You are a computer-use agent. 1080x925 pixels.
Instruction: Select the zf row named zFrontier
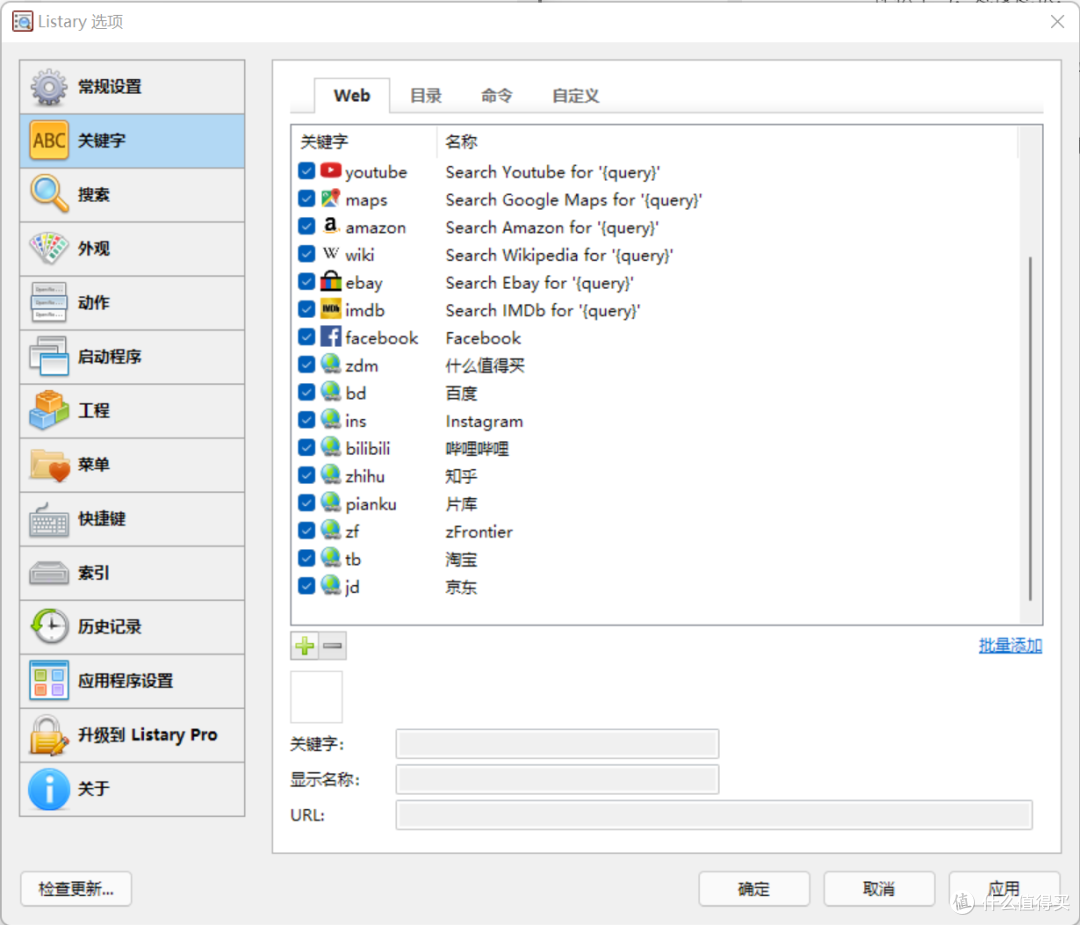pos(656,531)
